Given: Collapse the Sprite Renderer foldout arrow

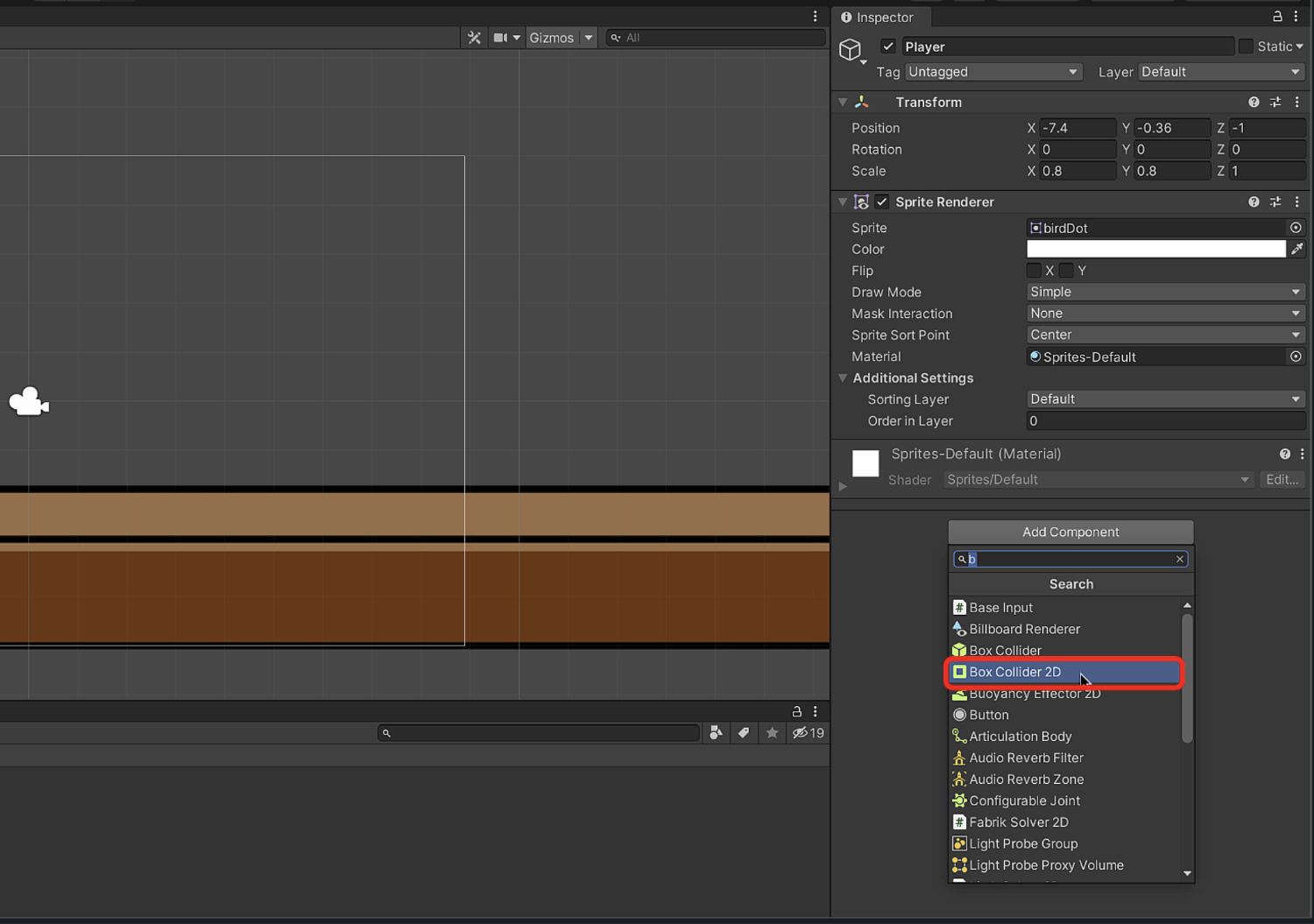Looking at the screenshot, I should 843,202.
